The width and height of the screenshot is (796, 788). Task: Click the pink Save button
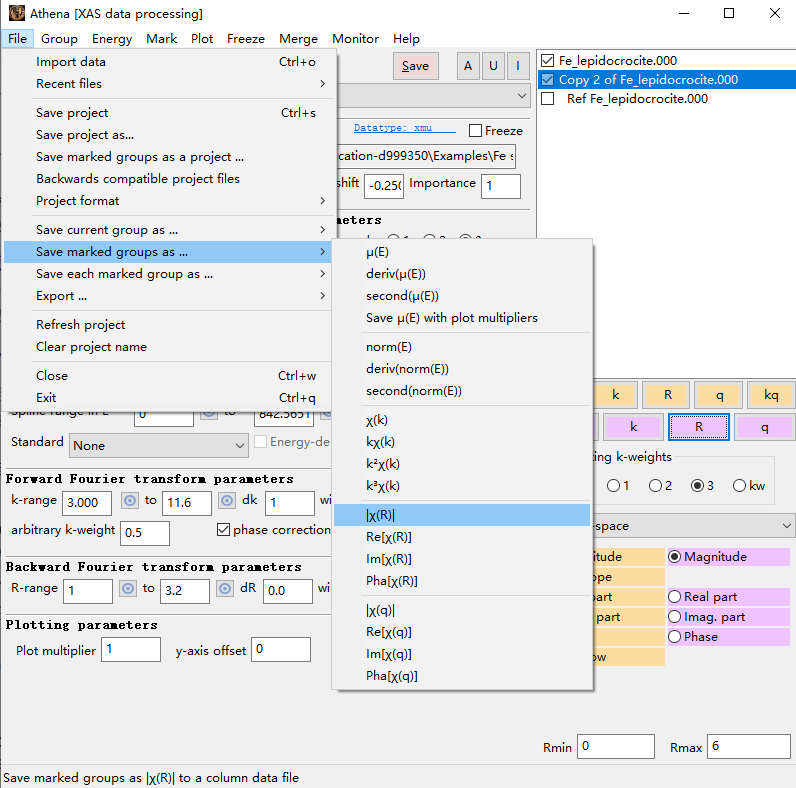pyautogui.click(x=415, y=66)
